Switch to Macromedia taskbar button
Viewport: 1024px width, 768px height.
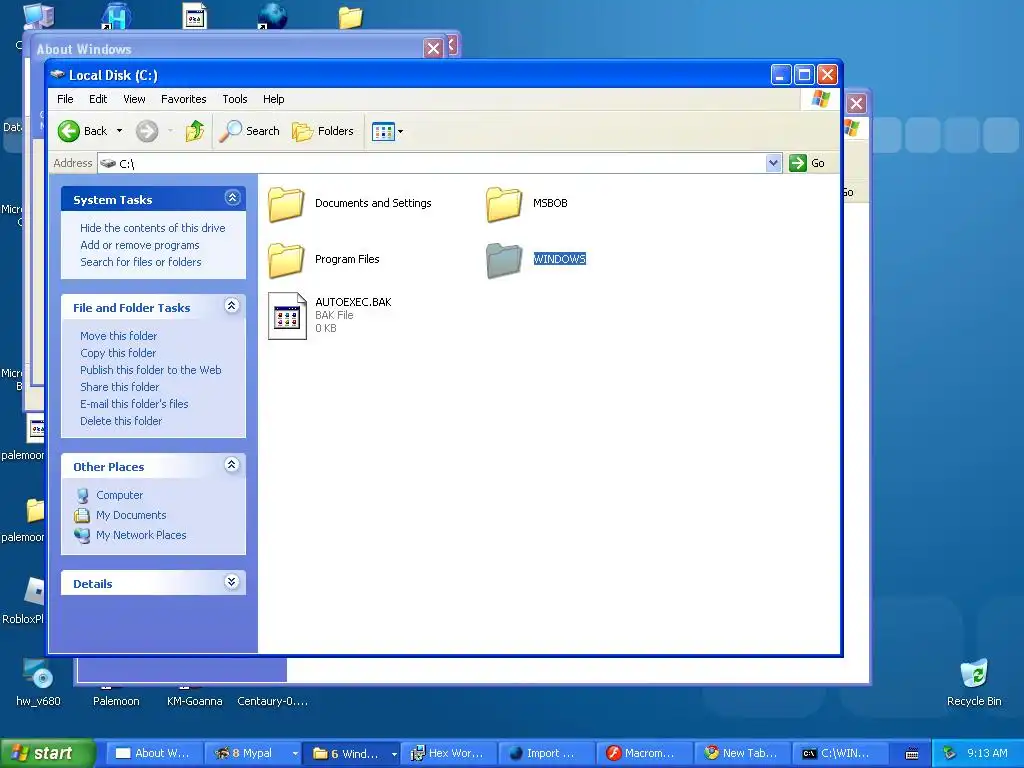coord(644,754)
